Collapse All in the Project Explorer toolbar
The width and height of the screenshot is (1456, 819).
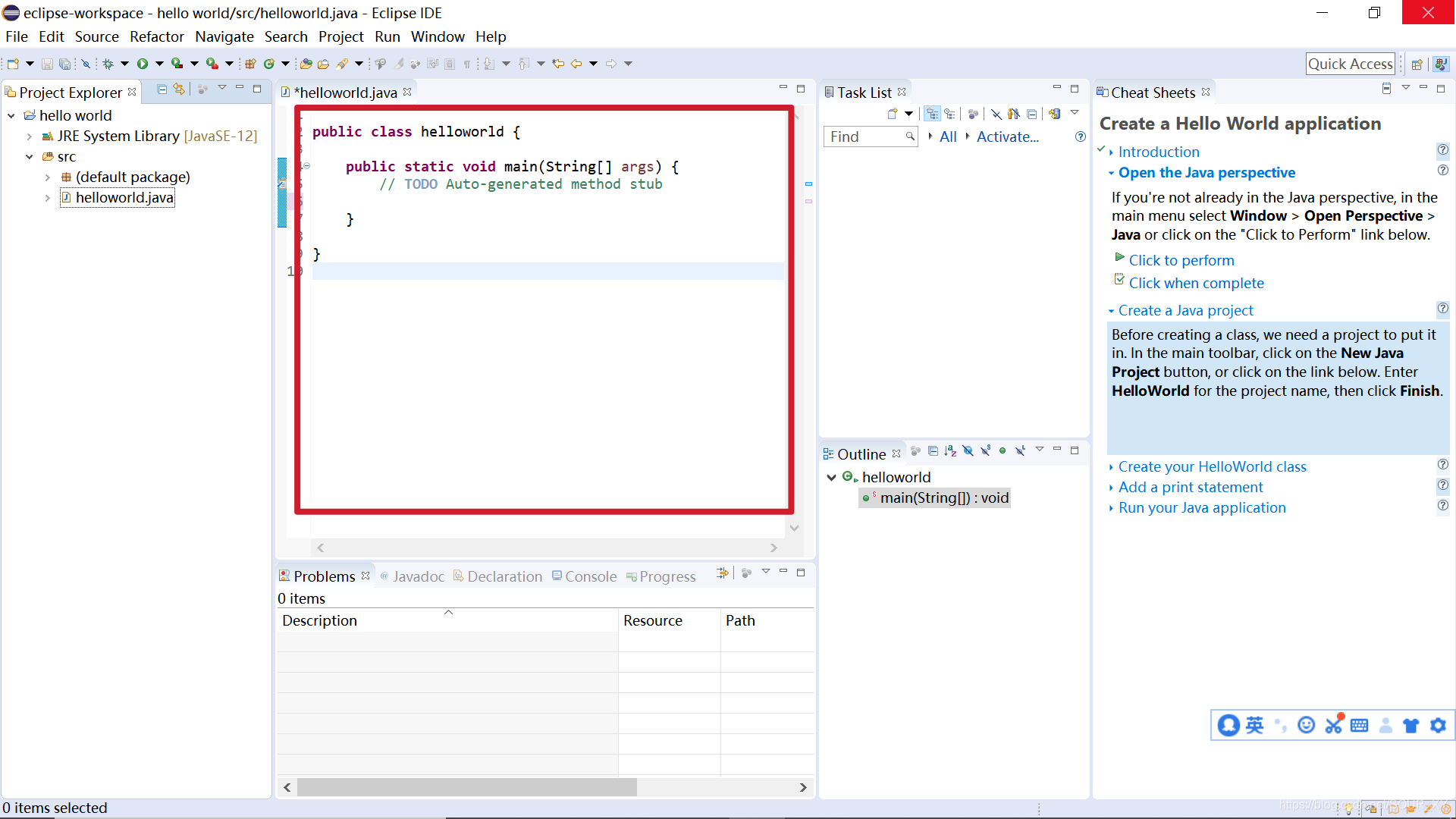coord(162,89)
